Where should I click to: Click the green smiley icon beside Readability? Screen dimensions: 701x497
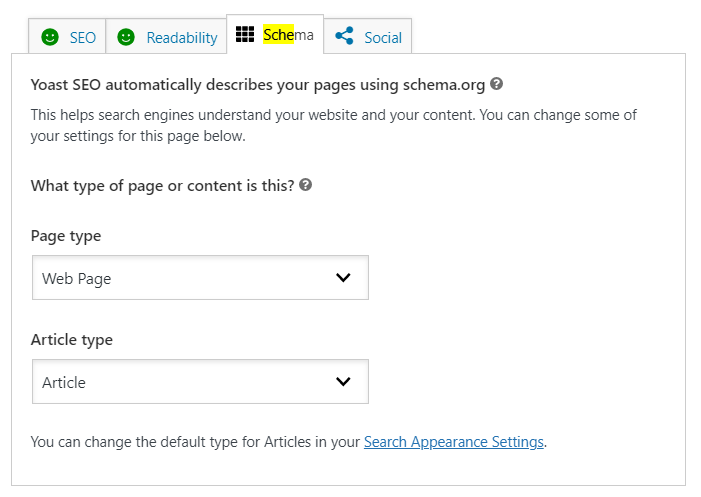coord(126,37)
